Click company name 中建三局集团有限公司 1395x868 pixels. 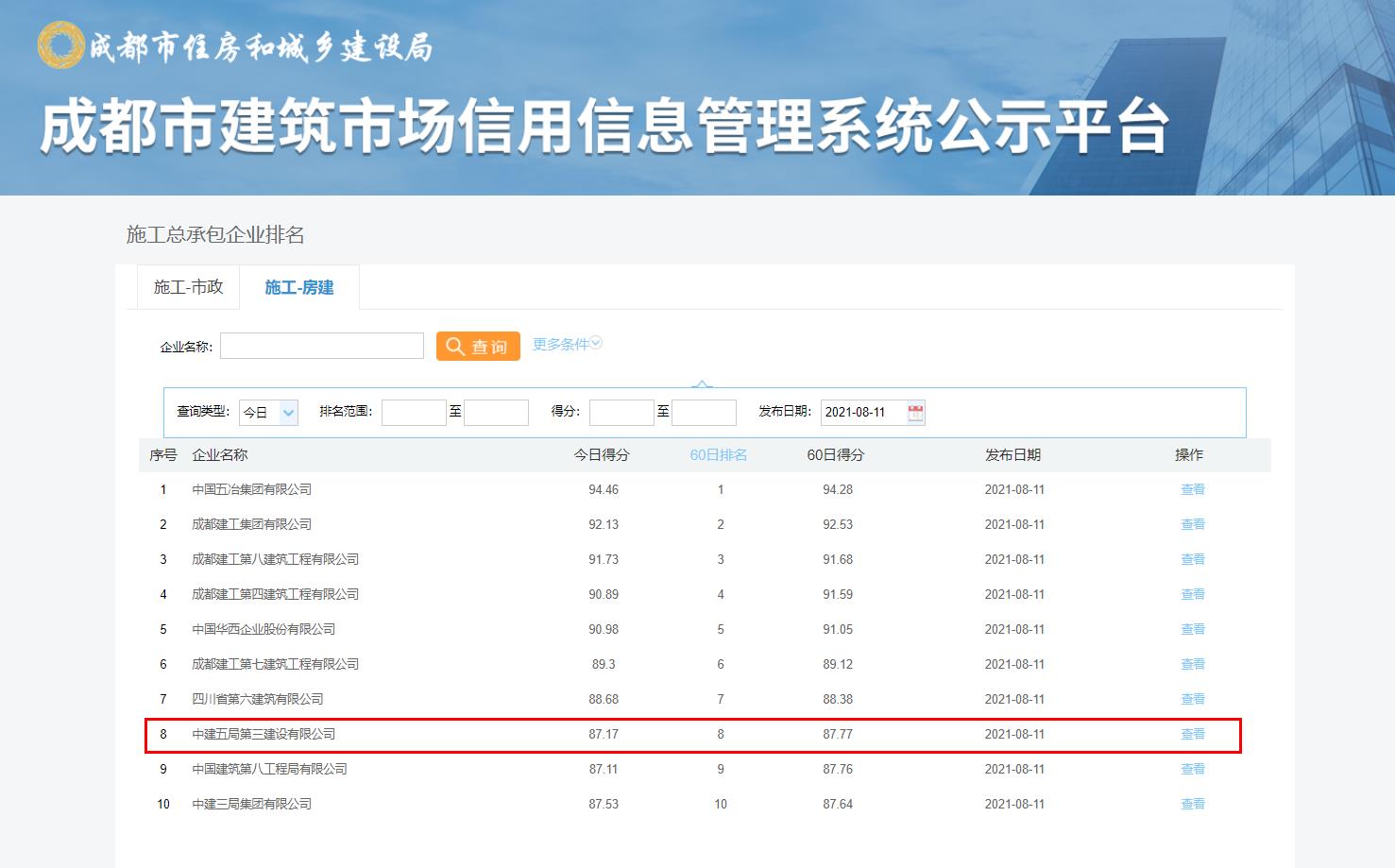tap(252, 804)
